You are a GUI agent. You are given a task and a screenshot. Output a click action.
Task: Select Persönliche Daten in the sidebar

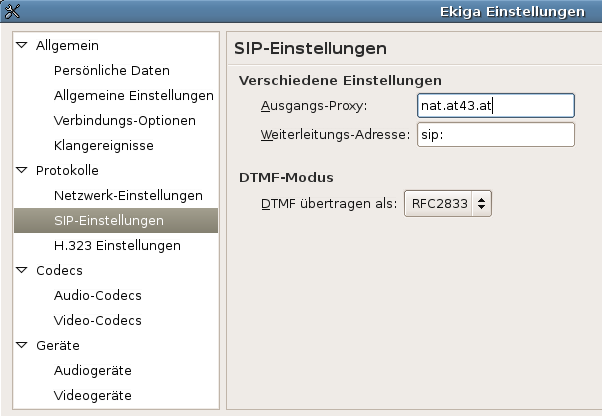112,71
